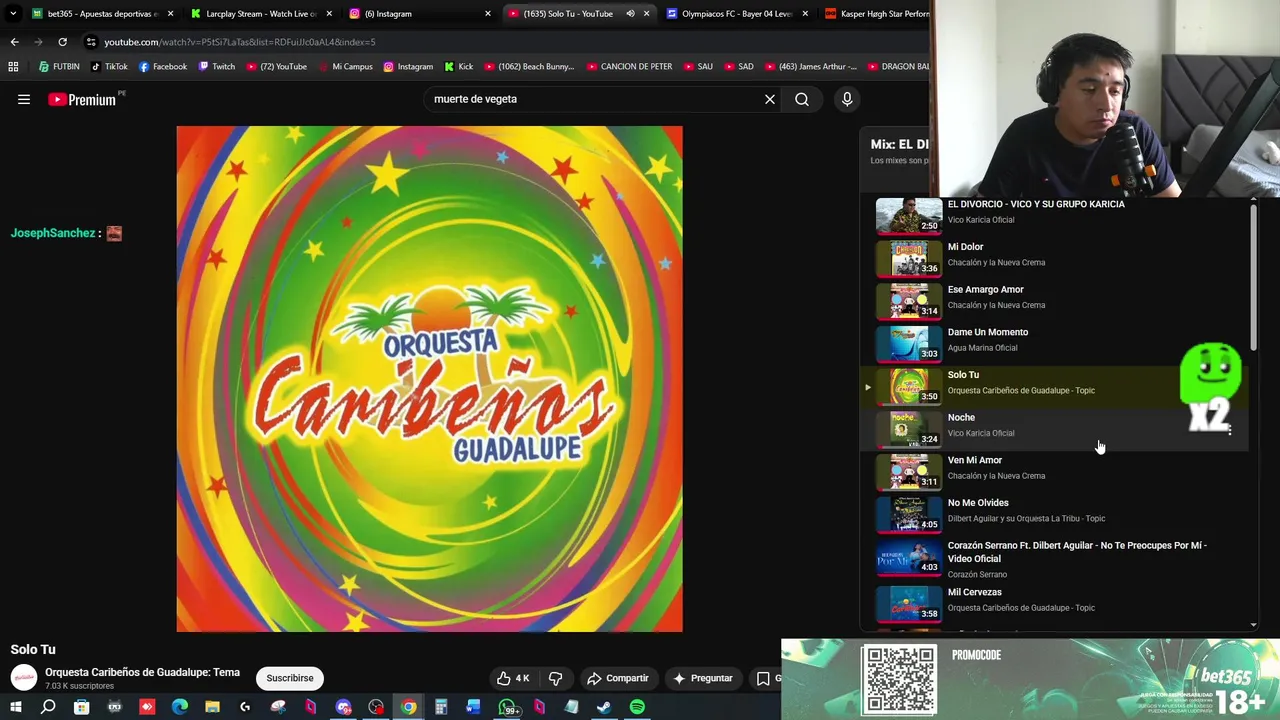Open WhatsApp from taskbar
This screenshot has width=1280, height=720.
(507, 707)
